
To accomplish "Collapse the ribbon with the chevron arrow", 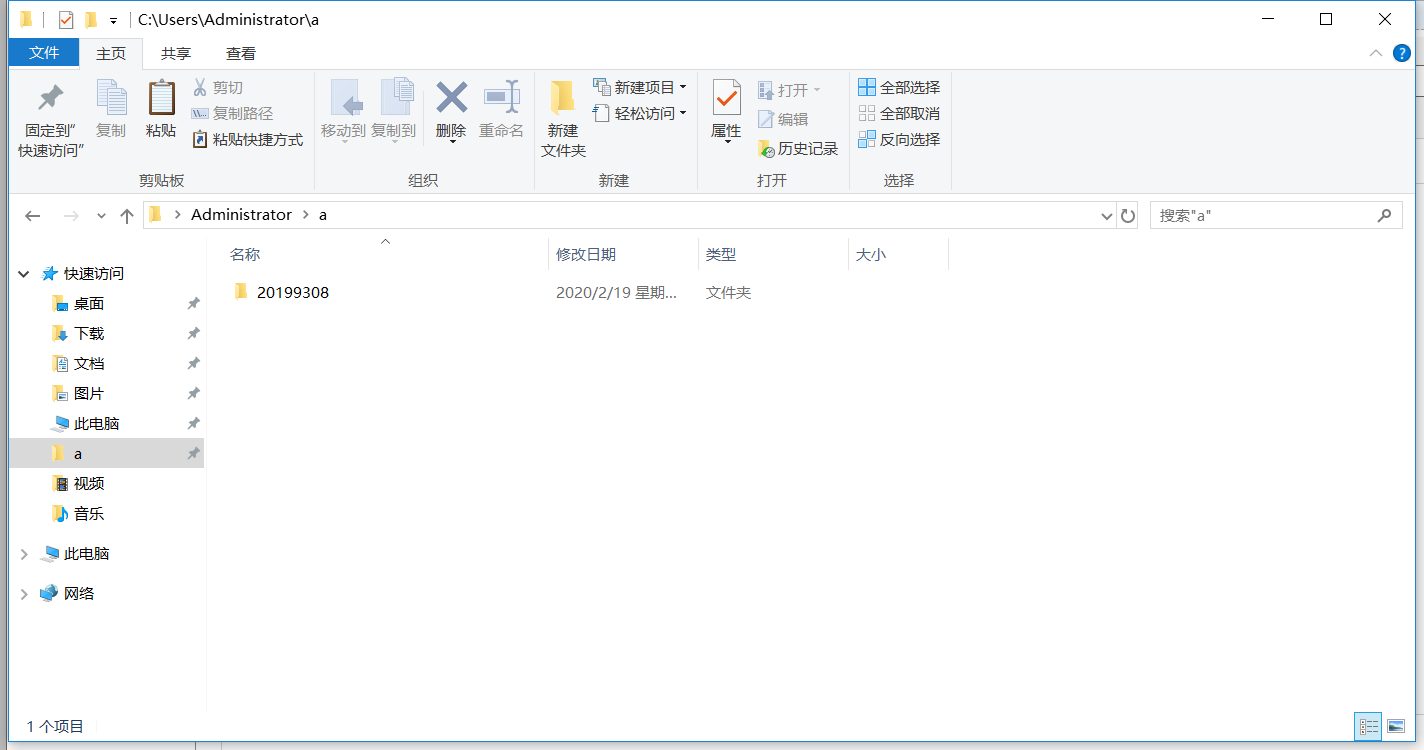I will tap(1376, 53).
